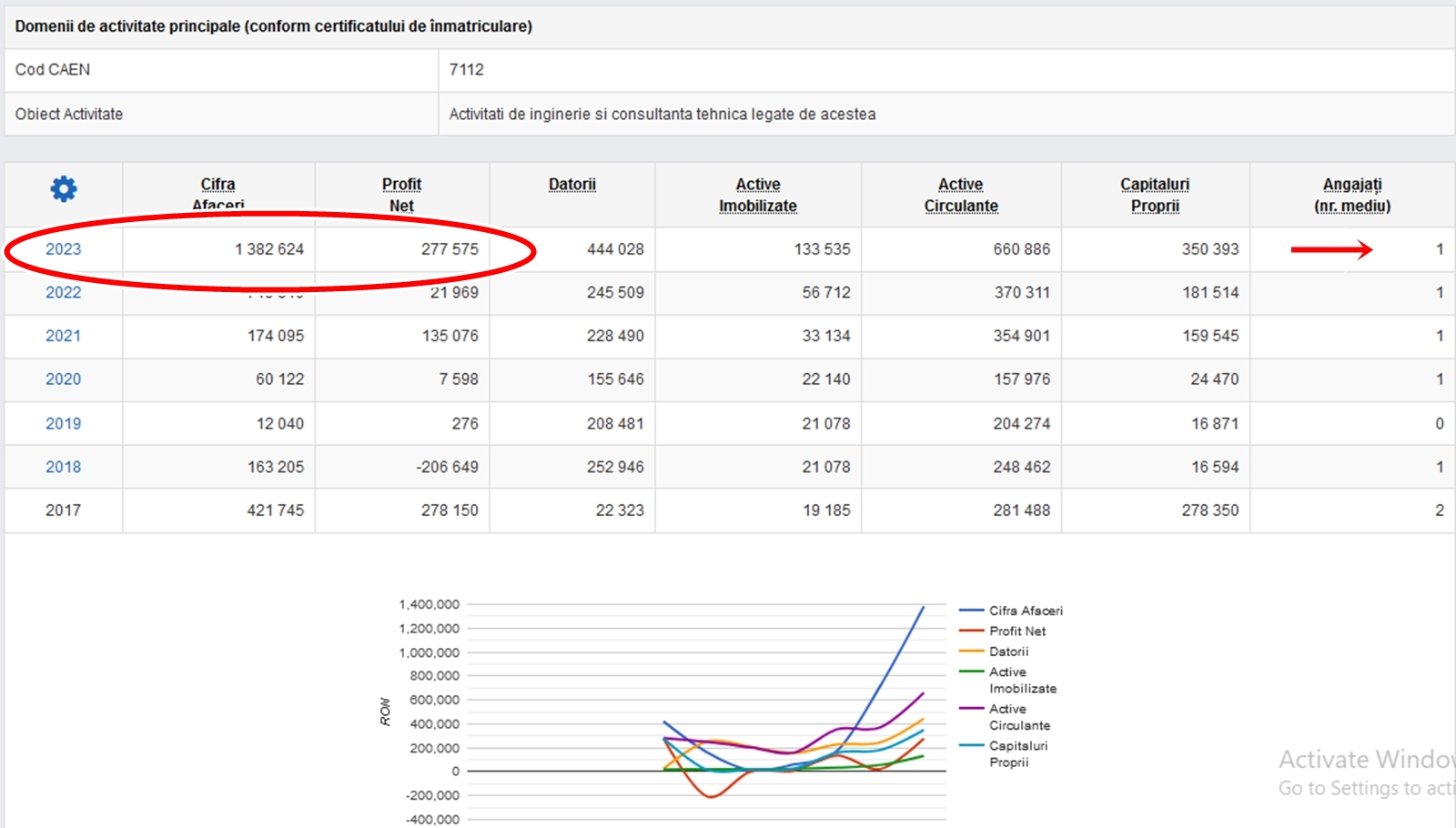Sort by Profit Net column header
The image size is (1456, 828).
click(401, 195)
